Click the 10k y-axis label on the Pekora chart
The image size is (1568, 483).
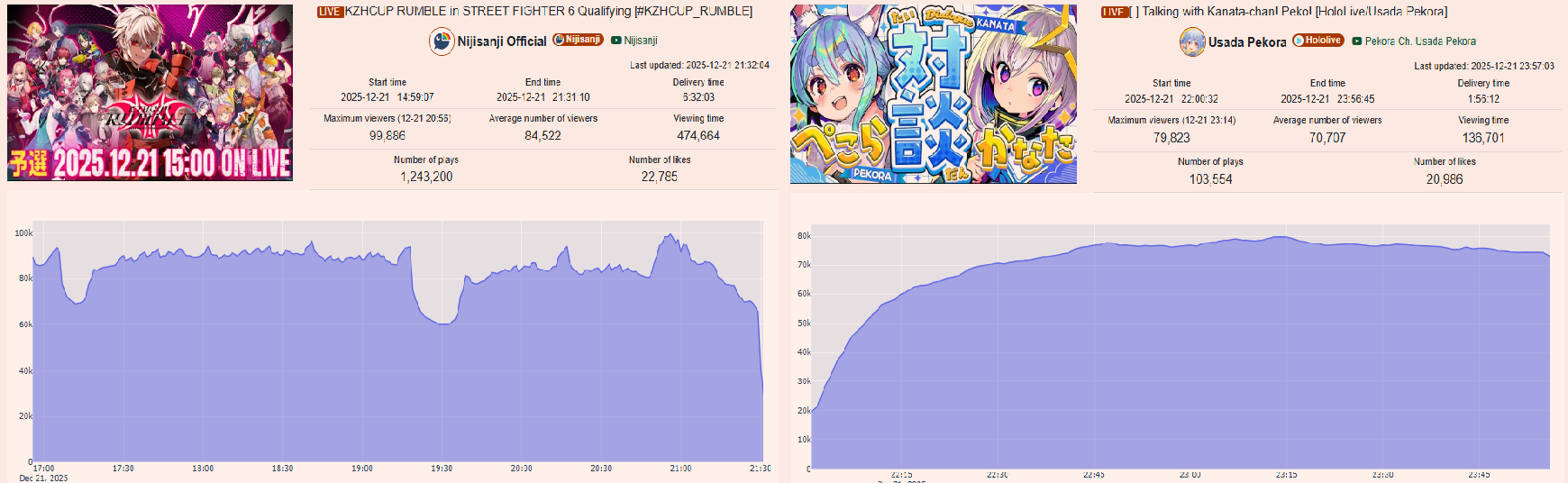tap(804, 440)
